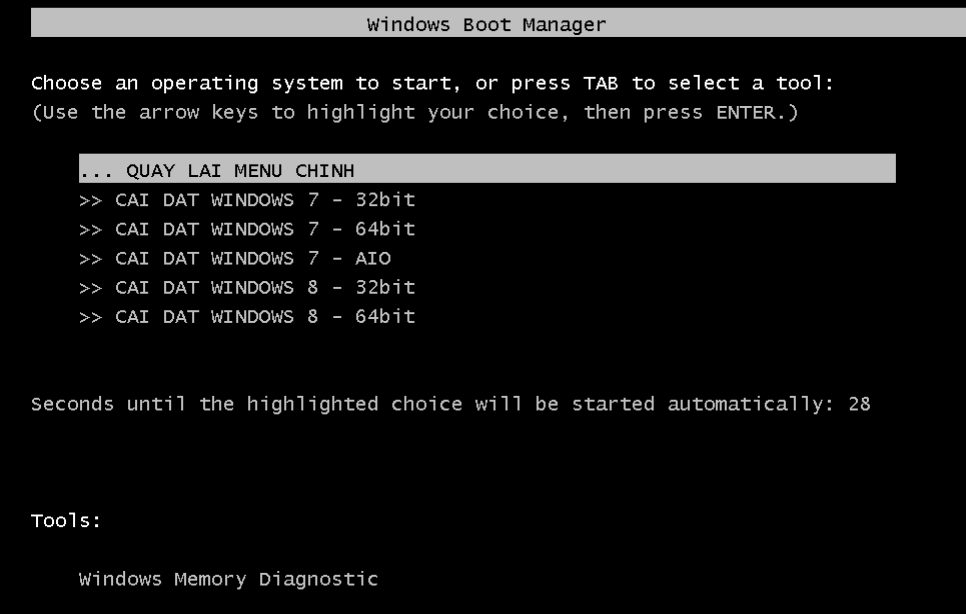Open Windows Memory Diagnostic tool
This screenshot has height=614, width=966.
point(228,578)
